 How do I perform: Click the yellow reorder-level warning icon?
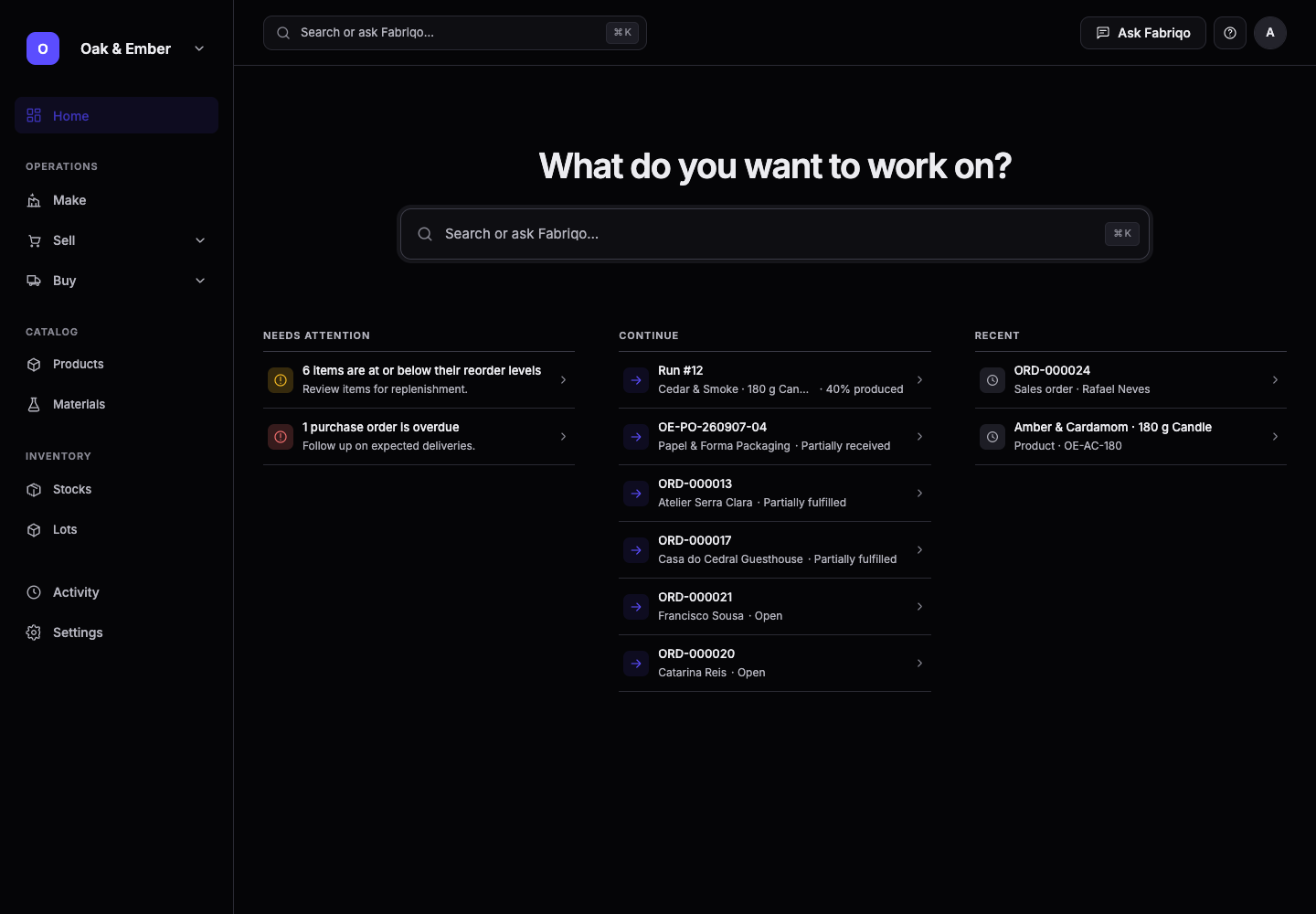[x=281, y=380]
